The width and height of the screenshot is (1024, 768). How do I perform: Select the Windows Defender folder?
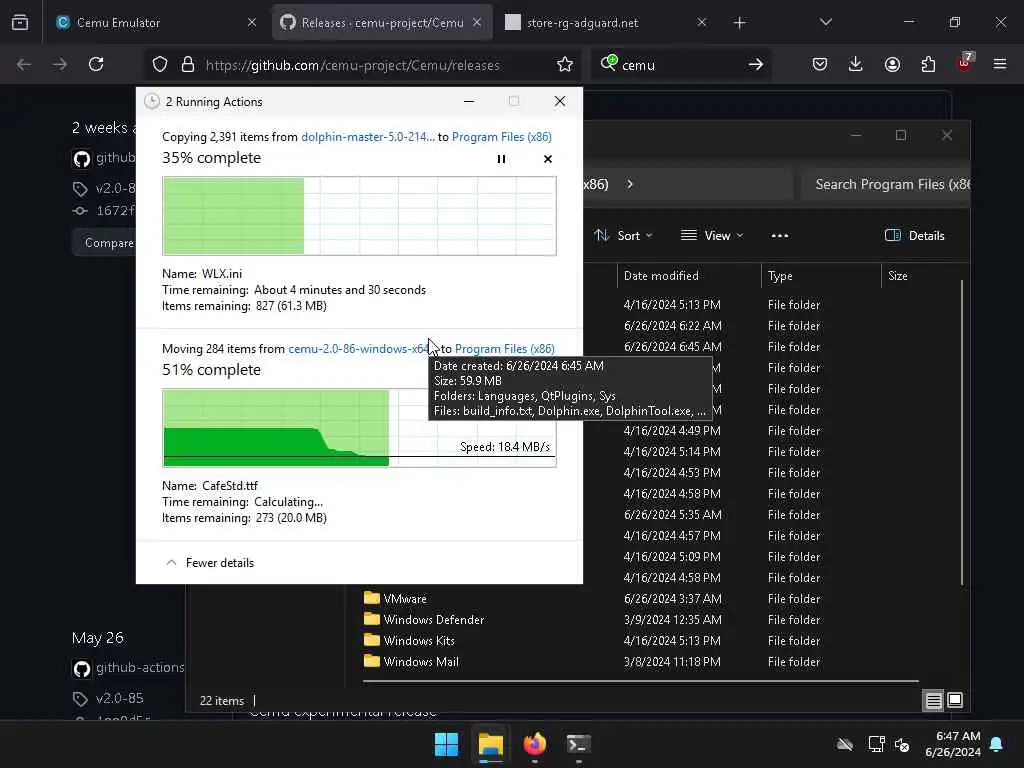click(434, 620)
